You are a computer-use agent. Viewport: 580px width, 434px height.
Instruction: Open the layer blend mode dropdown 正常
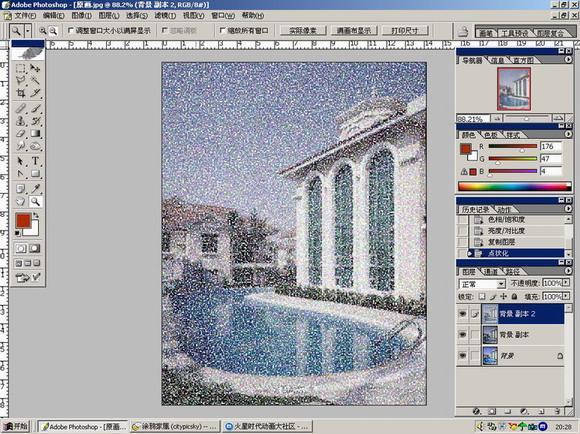coord(482,284)
